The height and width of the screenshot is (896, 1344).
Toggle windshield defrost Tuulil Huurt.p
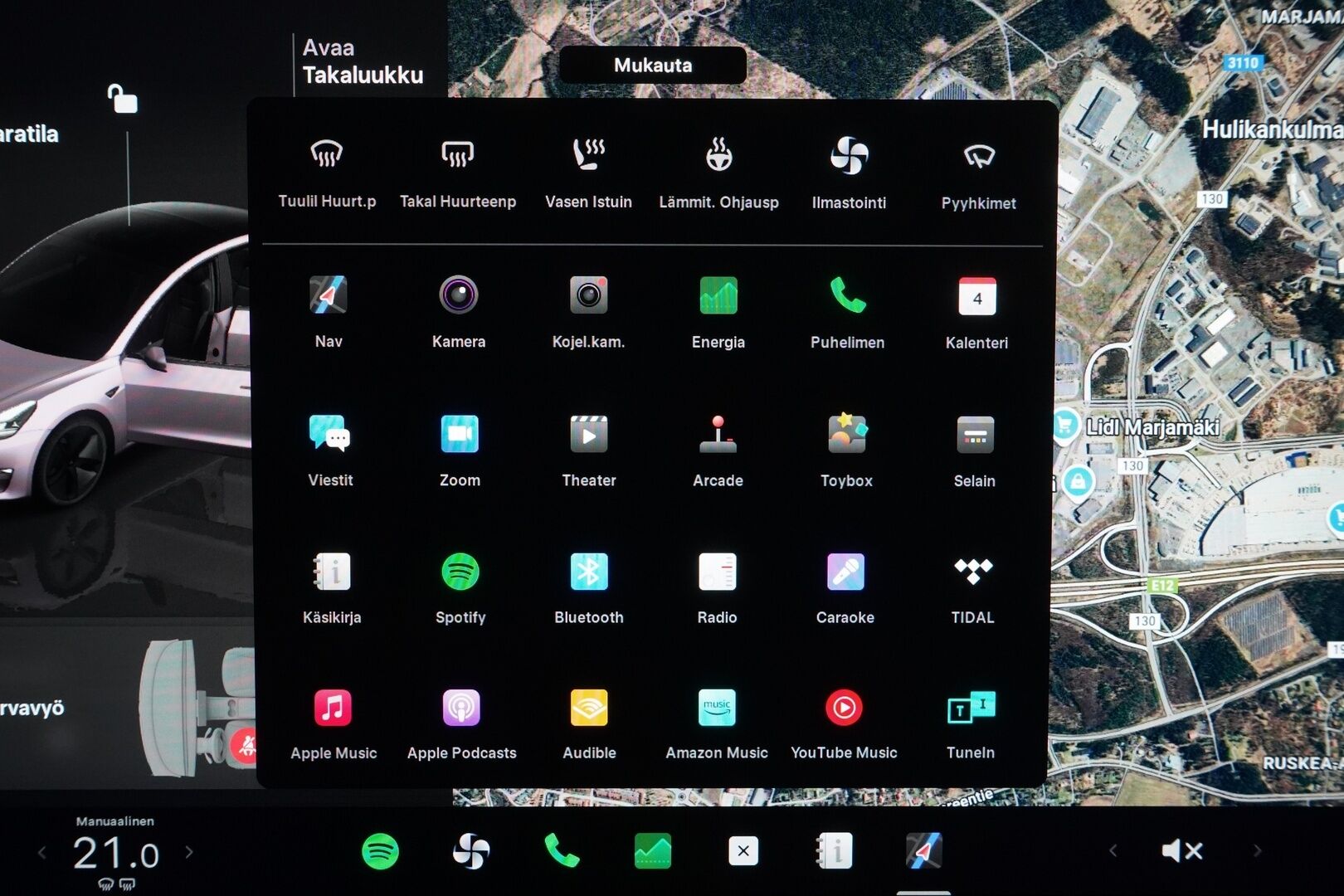[327, 173]
